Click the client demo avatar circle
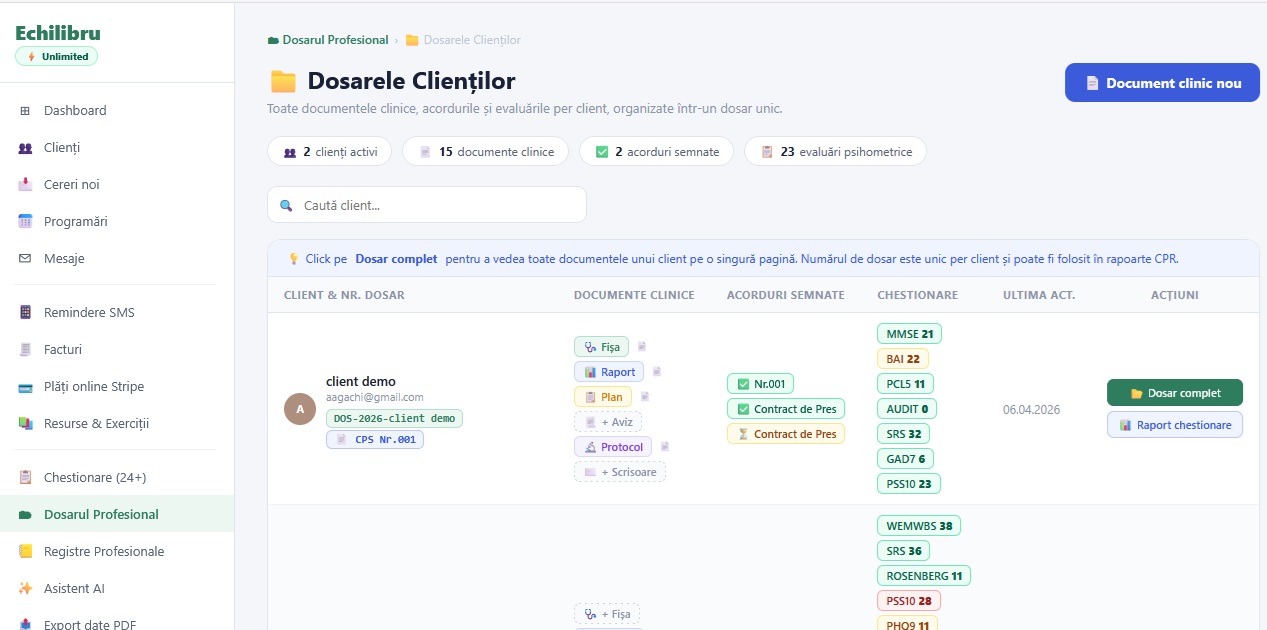1267x630 pixels. tap(300, 408)
